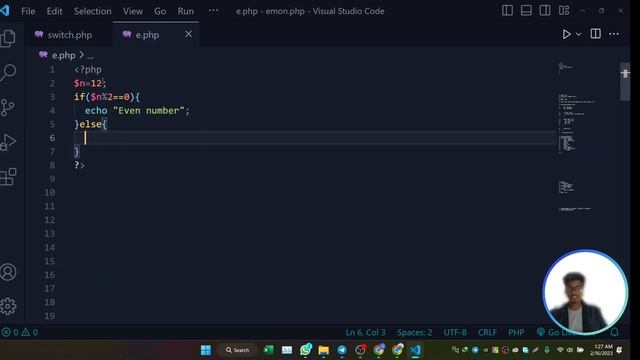The width and height of the screenshot is (640, 360).
Task: Click the VS Code logo in title bar
Action: pos(5,11)
